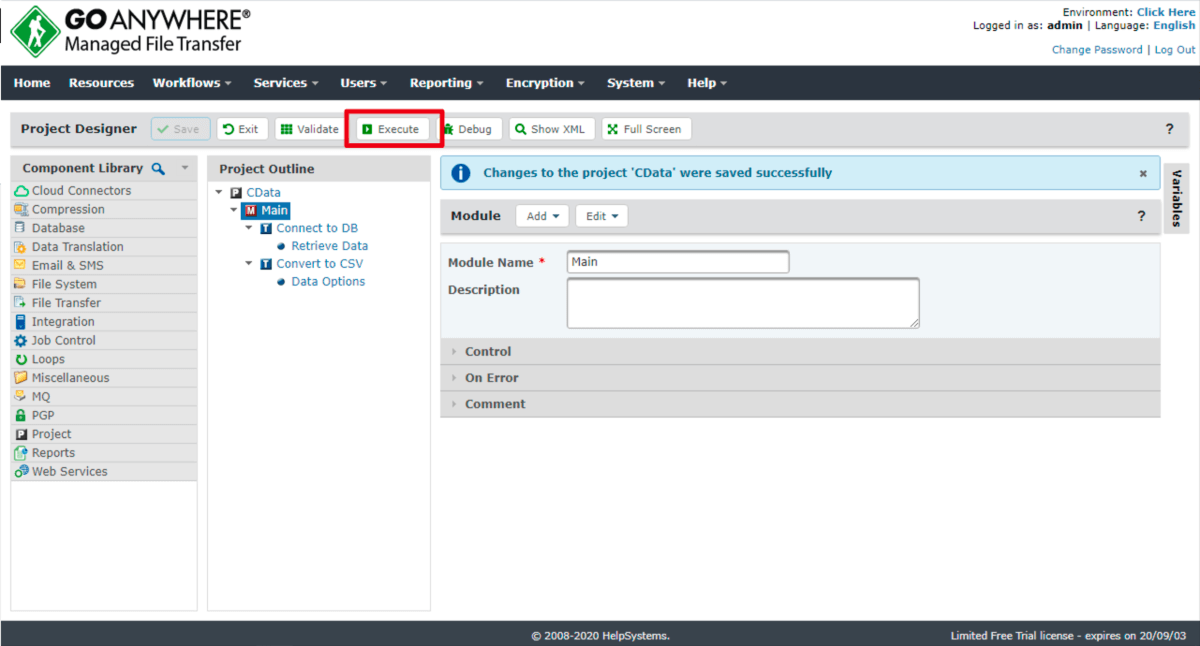Click the Module Name input field
The image size is (1200, 646).
point(678,262)
